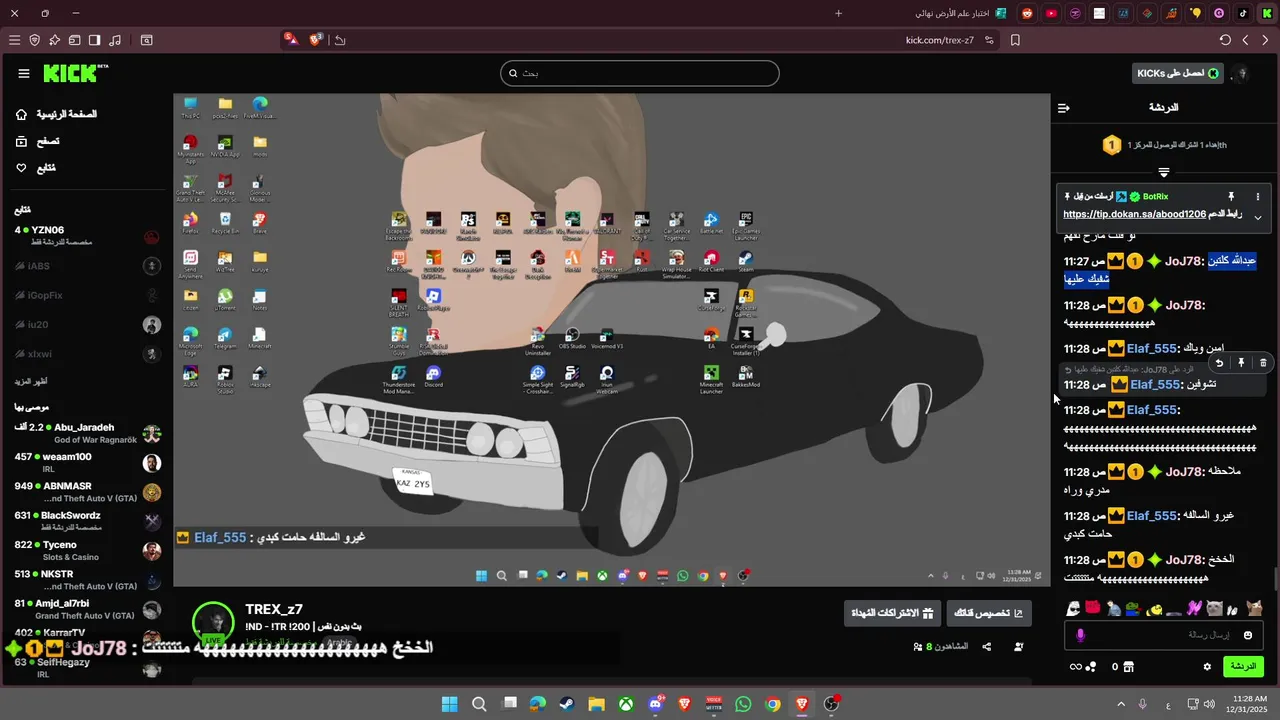Open ABNMASR recommended channel
1280x720 pixels.
pyautogui.click(x=86, y=492)
